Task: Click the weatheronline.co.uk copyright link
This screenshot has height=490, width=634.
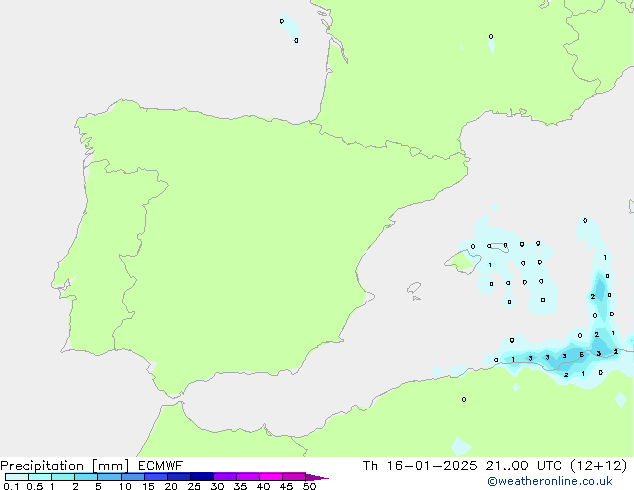Action: click(556, 482)
